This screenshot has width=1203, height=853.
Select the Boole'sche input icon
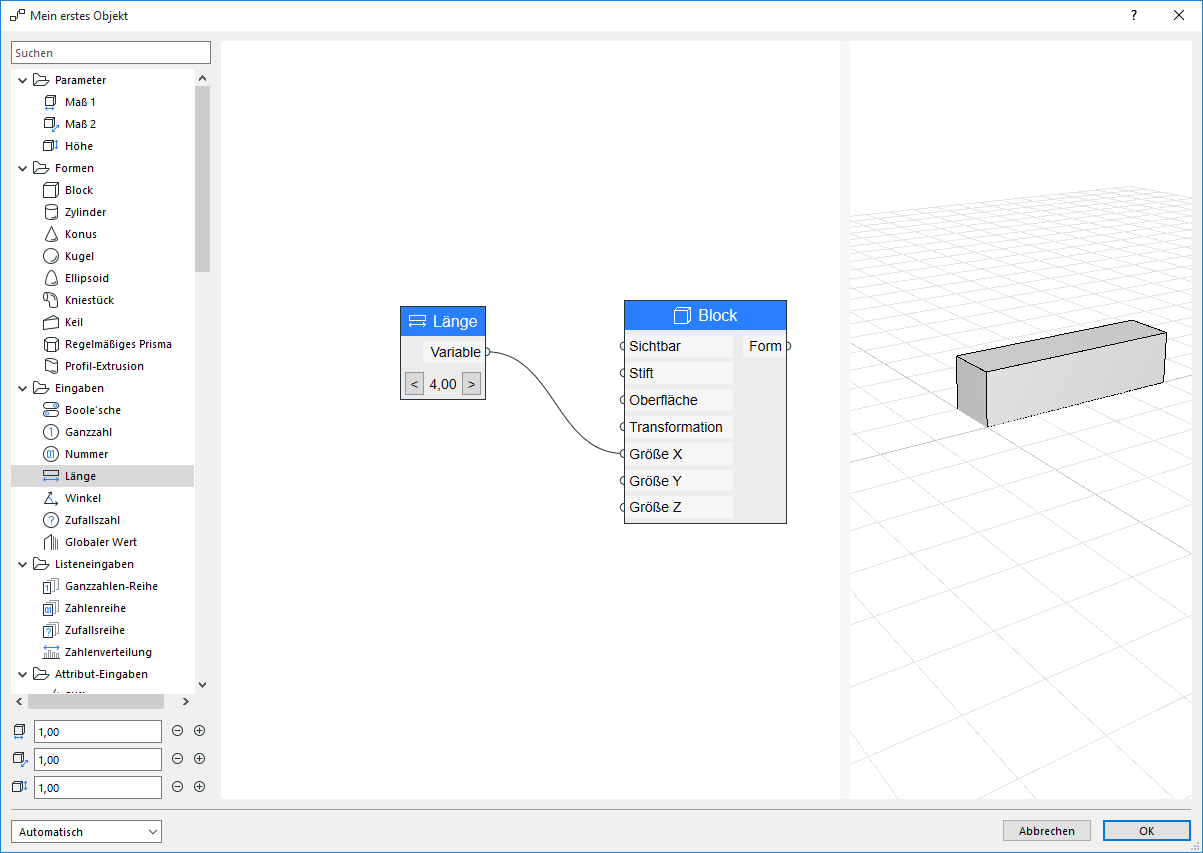click(x=52, y=410)
